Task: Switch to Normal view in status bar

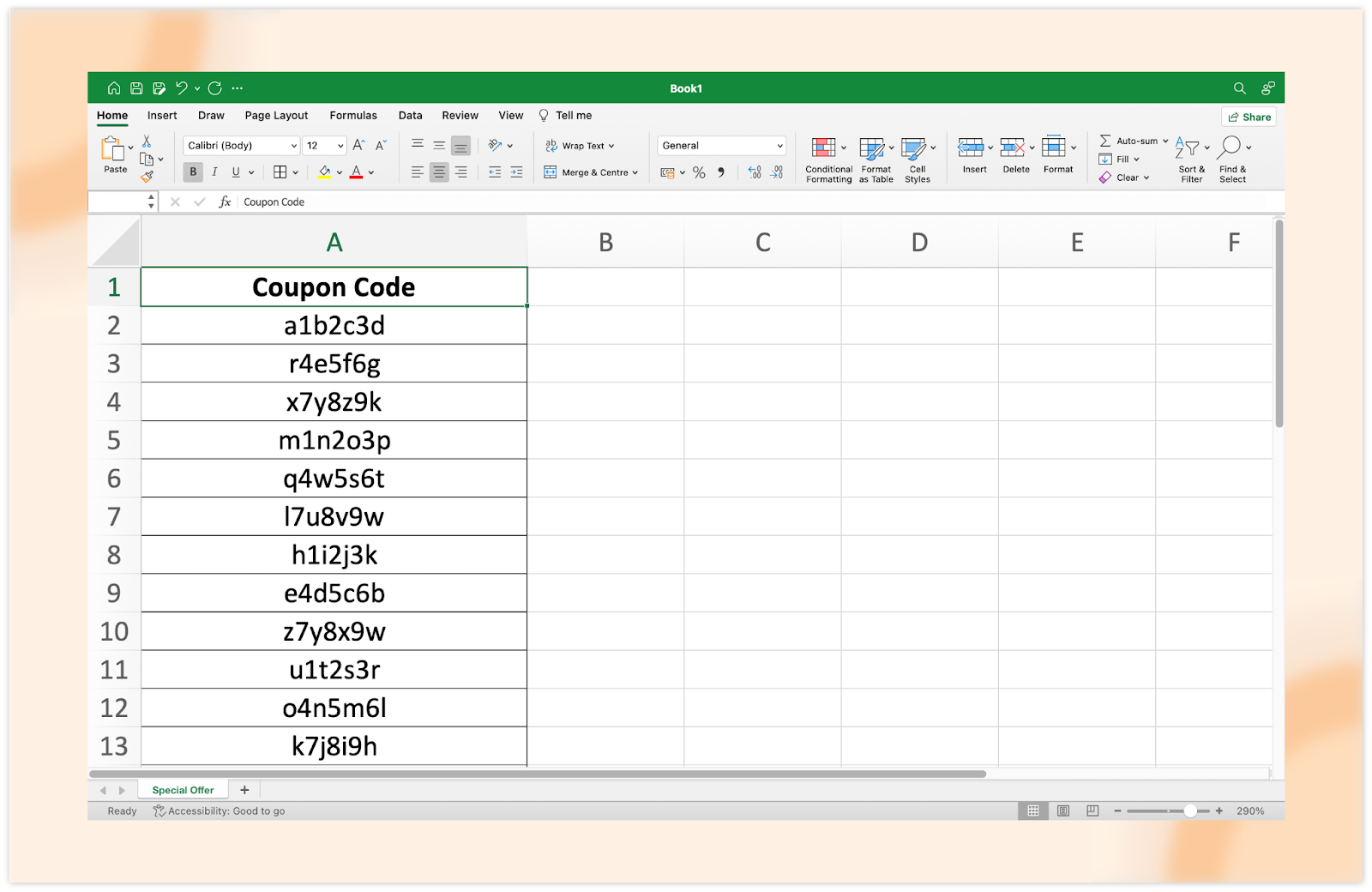Action: 1033,811
